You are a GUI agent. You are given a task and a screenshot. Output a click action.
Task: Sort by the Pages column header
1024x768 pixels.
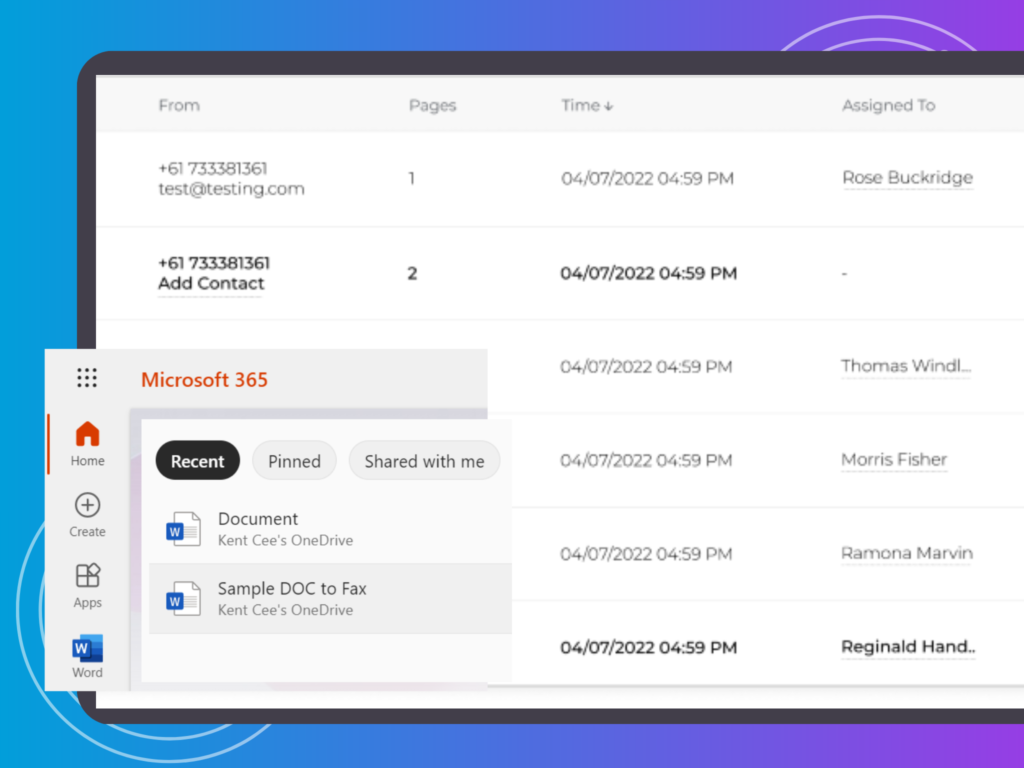coord(432,105)
